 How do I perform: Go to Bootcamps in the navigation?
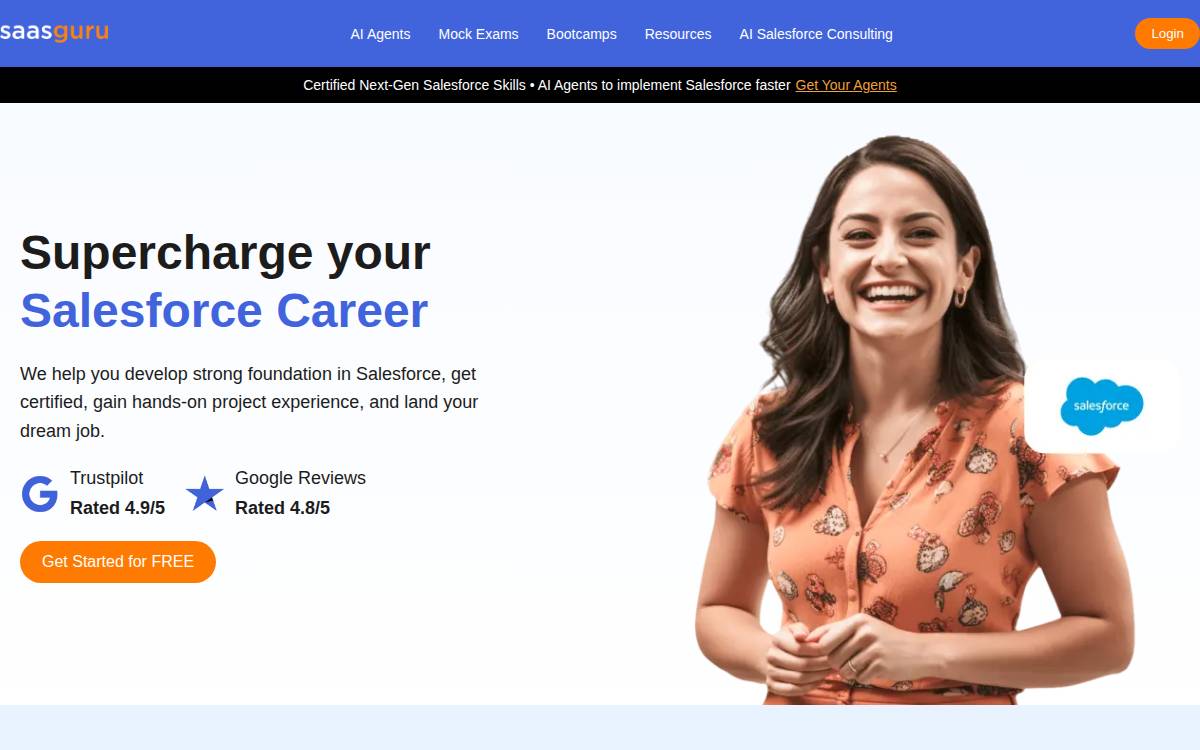coord(581,34)
